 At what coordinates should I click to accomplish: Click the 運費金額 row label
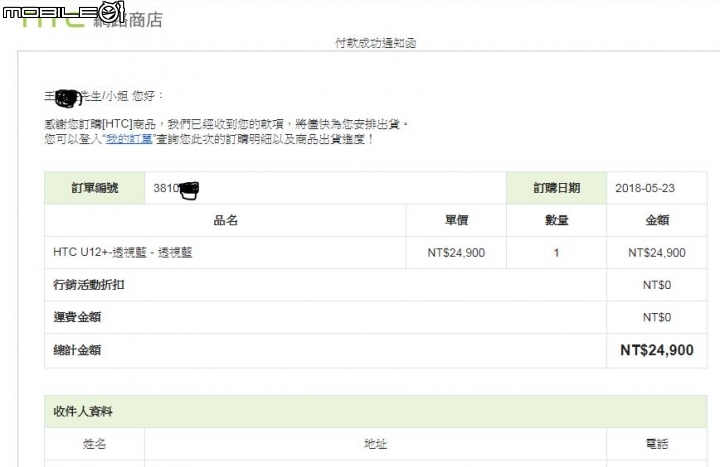point(77,317)
